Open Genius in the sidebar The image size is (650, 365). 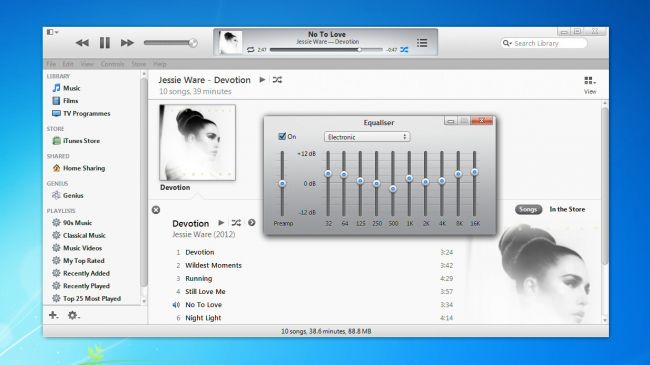(68, 195)
